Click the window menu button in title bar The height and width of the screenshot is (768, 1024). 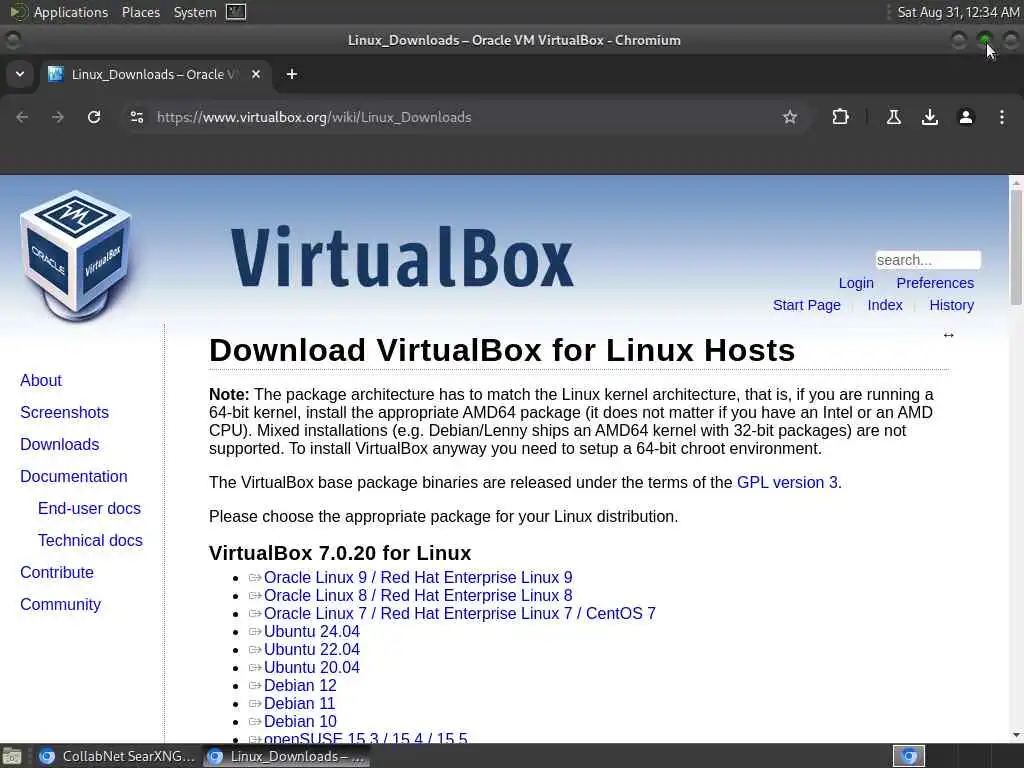coord(12,40)
